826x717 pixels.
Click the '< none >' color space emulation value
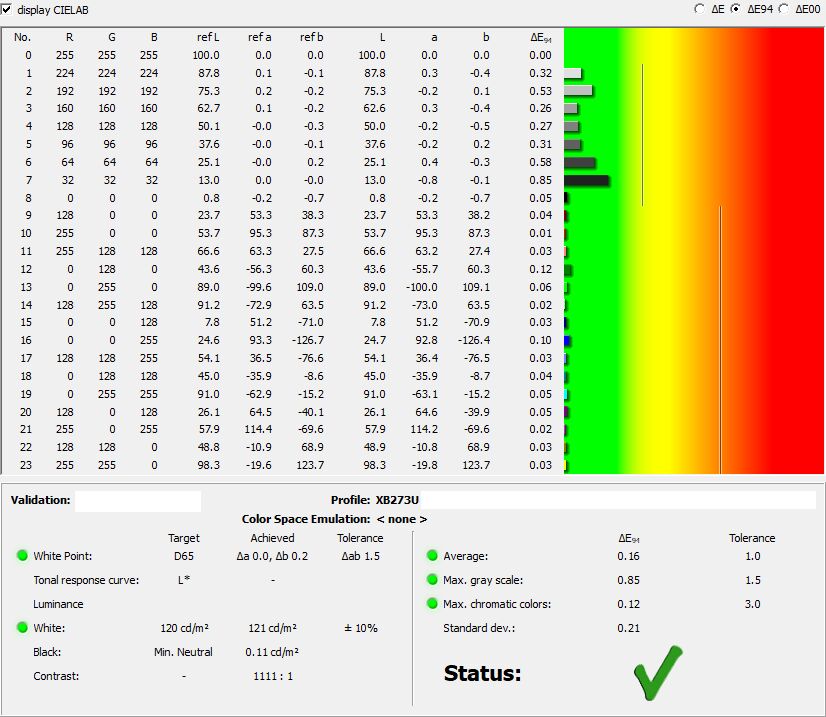(x=401, y=519)
